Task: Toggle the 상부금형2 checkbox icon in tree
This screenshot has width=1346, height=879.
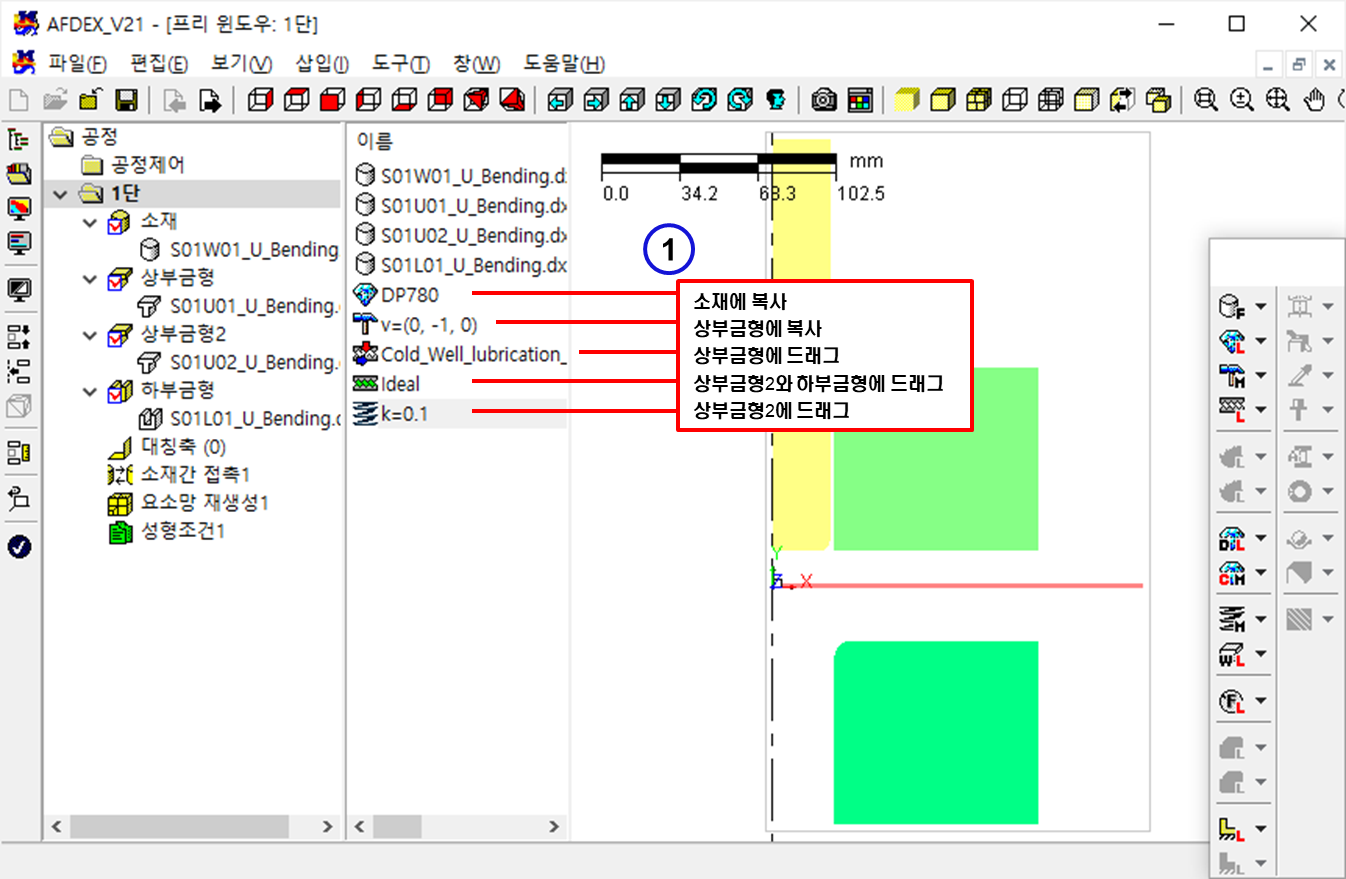Action: (118, 334)
